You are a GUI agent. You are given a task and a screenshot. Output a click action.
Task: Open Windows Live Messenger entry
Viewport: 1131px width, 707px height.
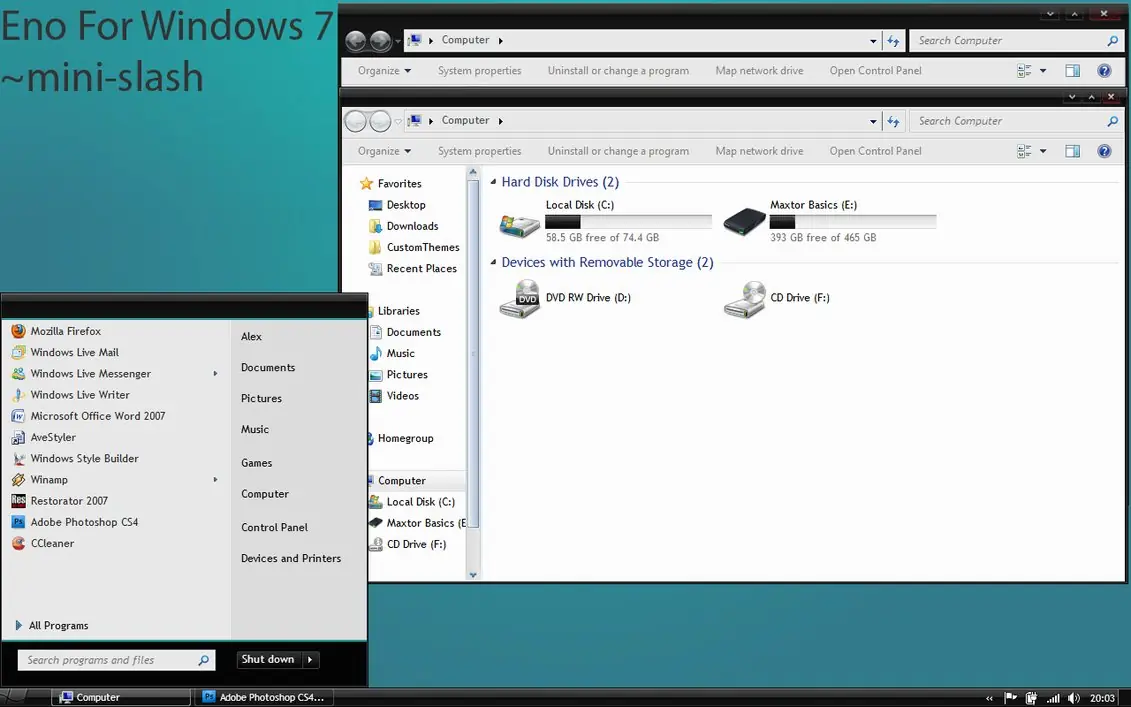(x=82, y=374)
